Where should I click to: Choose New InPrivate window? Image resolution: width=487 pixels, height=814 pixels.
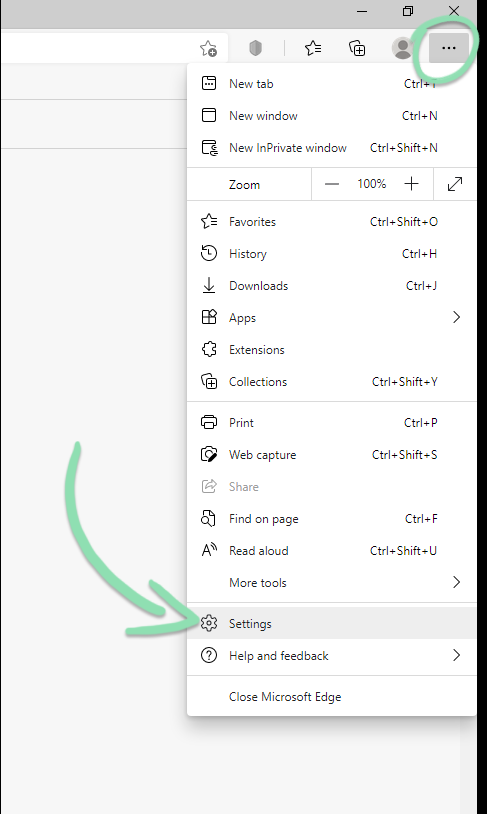(x=331, y=148)
